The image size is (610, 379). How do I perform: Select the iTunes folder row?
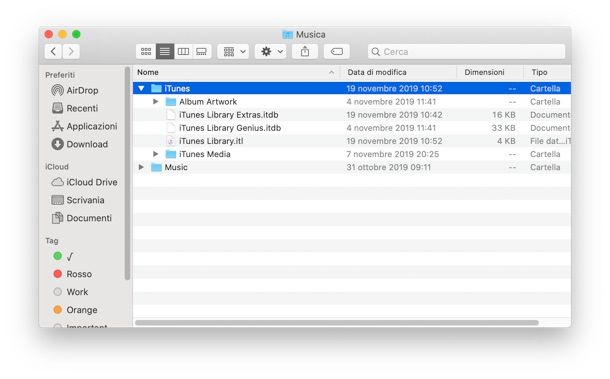tap(352, 88)
